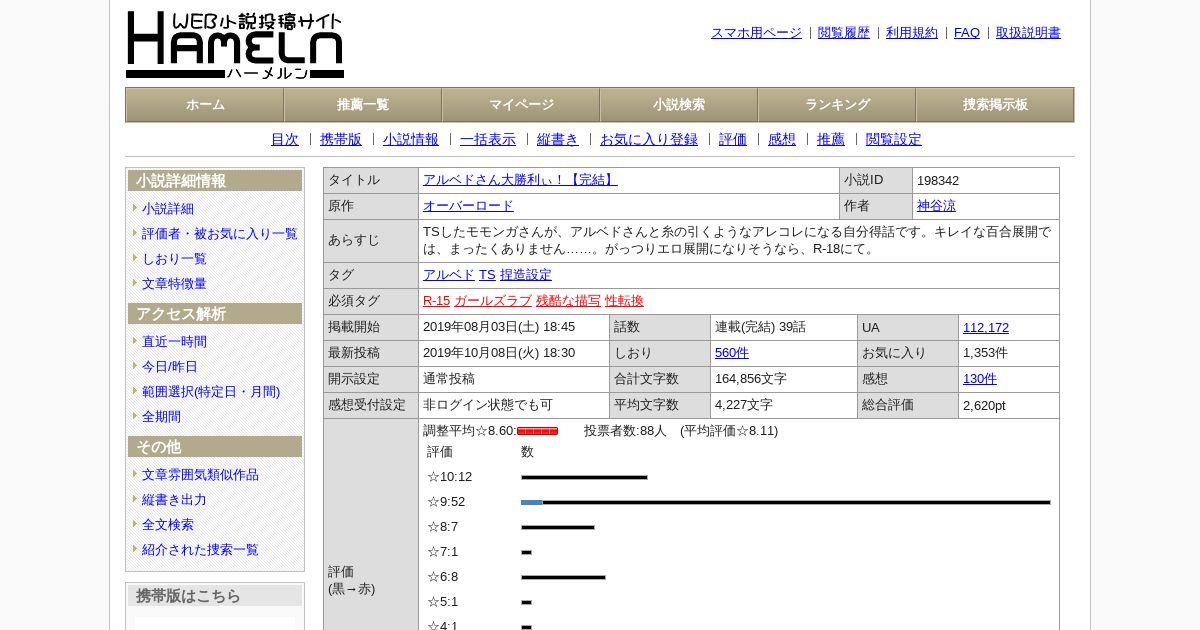Open 評価者・被お気に入り一覧 sidebar link
1200x630 pixels.
pos(220,234)
